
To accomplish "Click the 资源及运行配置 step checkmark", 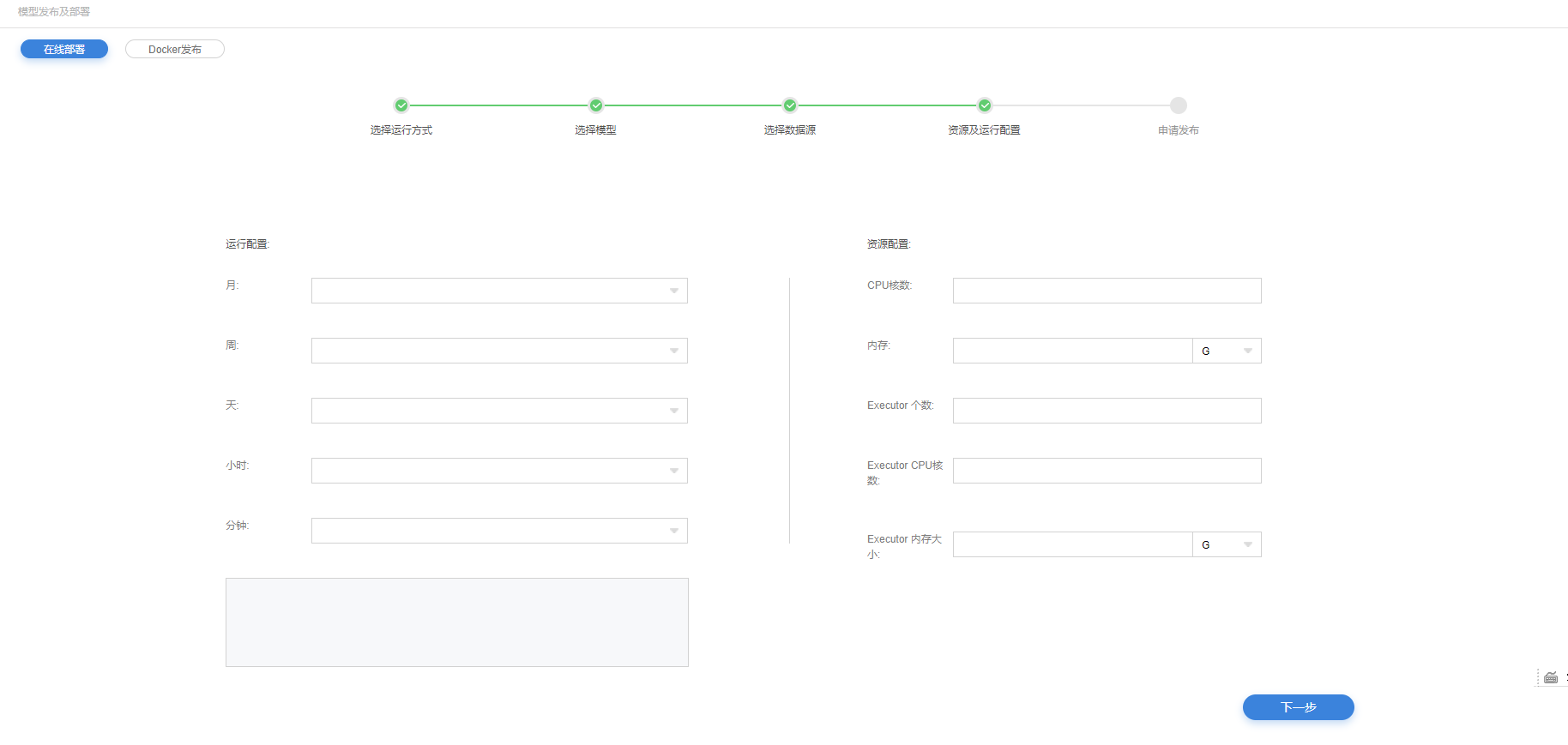I will (x=985, y=105).
